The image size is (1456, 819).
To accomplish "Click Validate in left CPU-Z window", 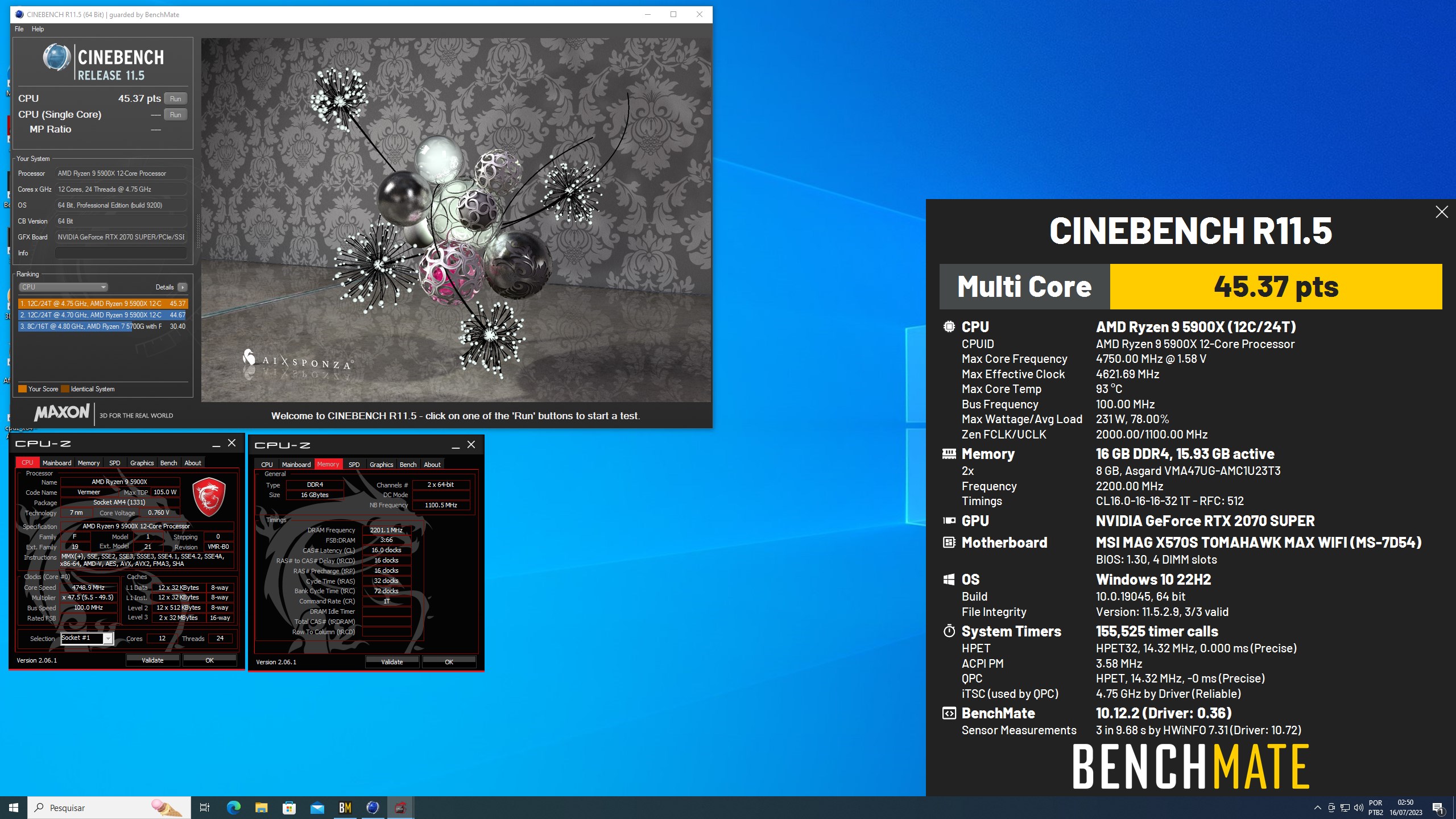I will [152, 660].
